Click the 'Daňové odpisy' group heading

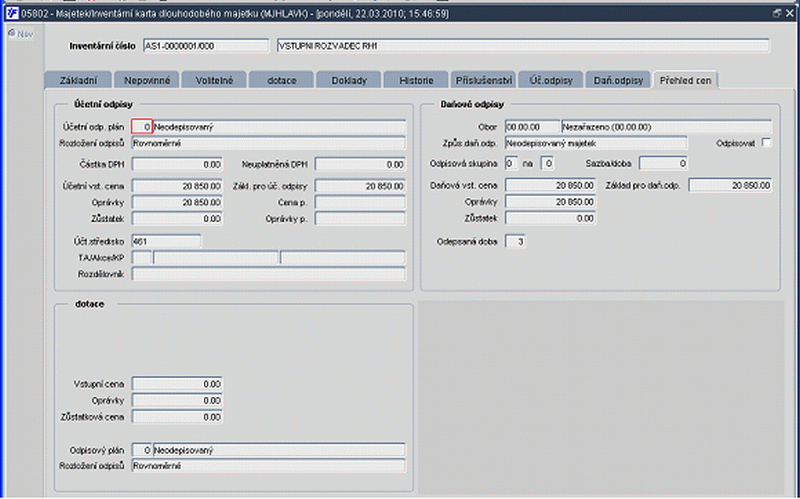click(x=472, y=104)
